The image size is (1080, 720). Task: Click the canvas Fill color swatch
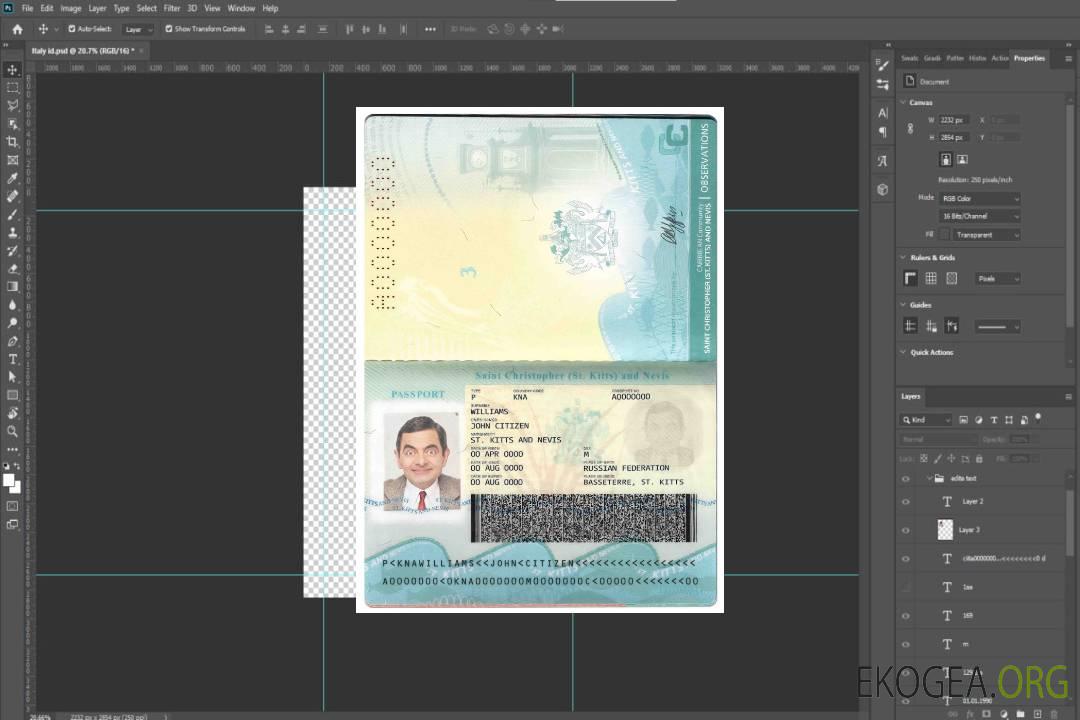945,235
